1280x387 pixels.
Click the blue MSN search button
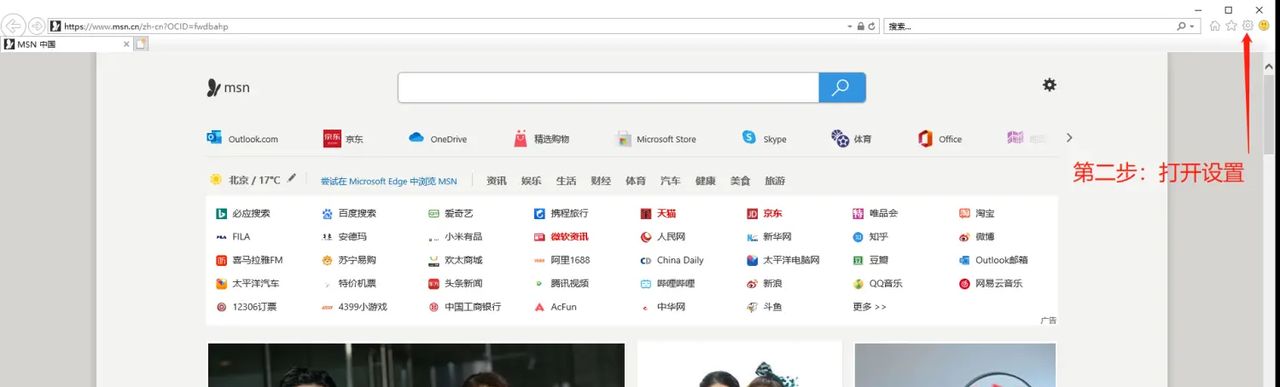842,87
